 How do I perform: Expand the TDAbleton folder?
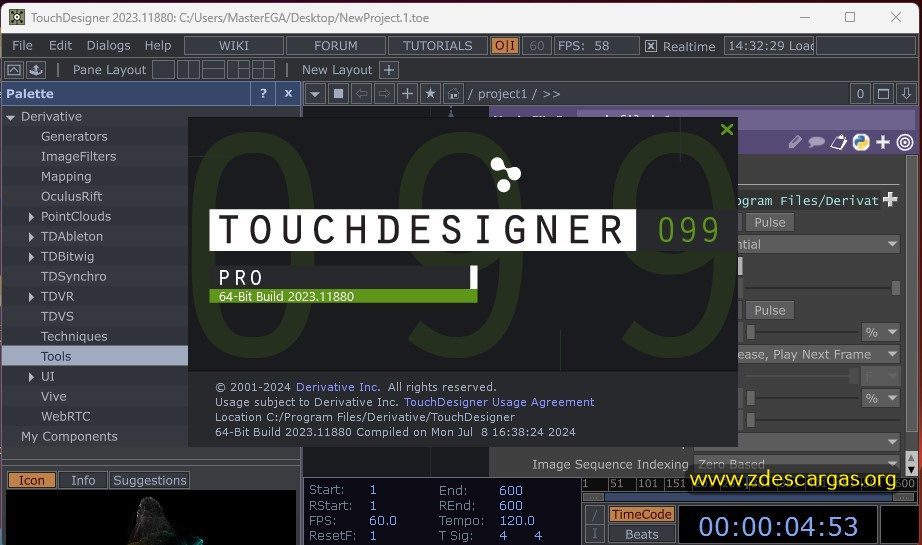tap(31, 237)
